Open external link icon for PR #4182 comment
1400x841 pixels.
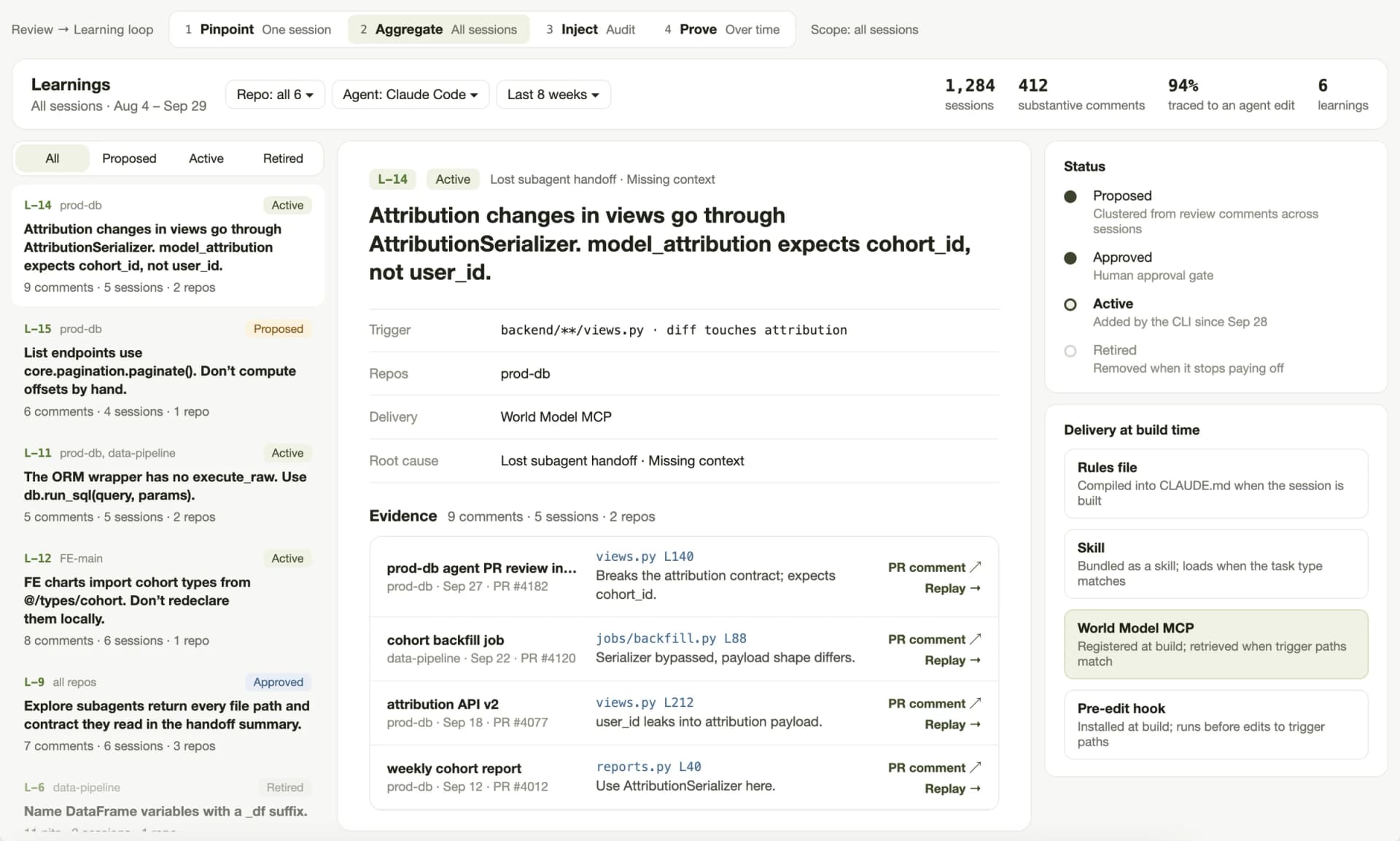[x=976, y=567]
